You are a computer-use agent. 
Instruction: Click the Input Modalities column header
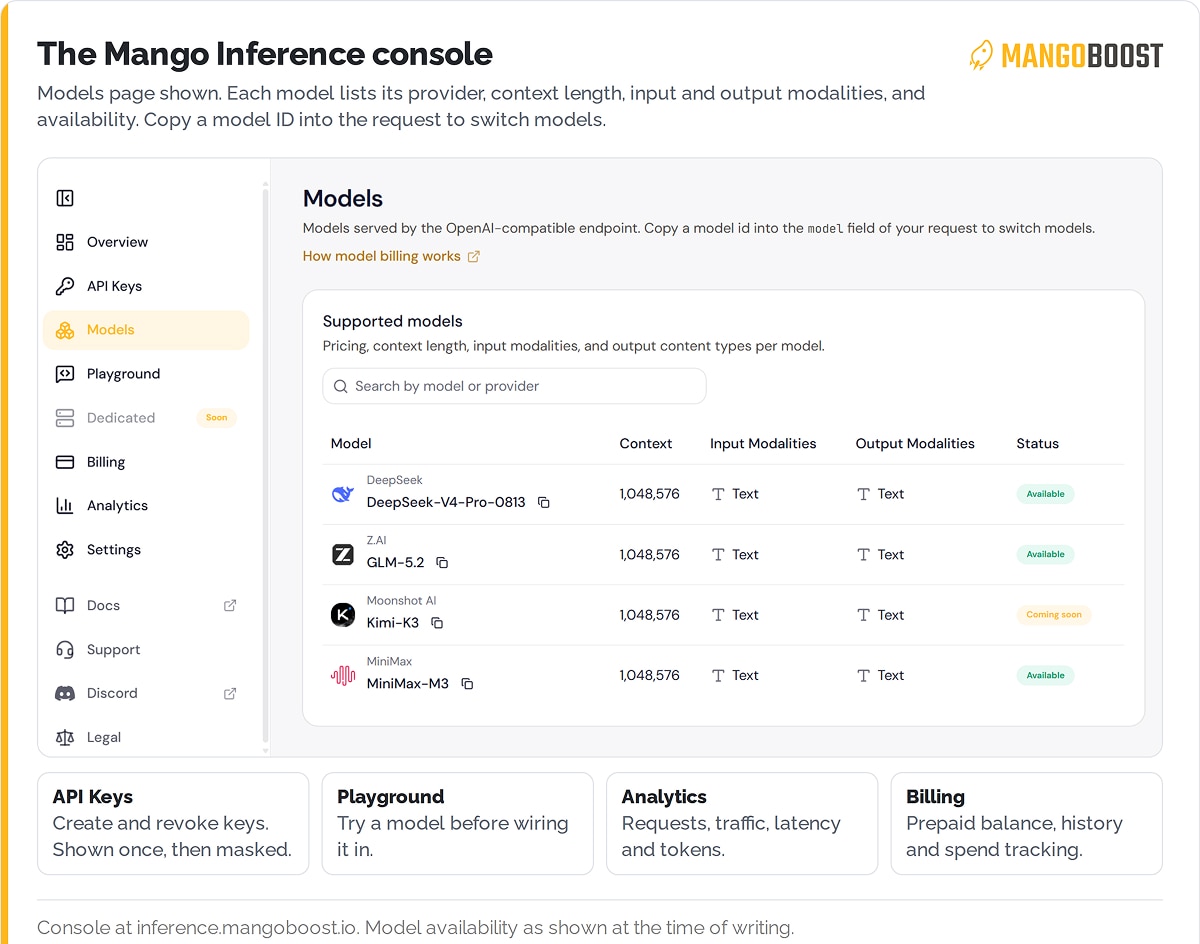coord(763,443)
